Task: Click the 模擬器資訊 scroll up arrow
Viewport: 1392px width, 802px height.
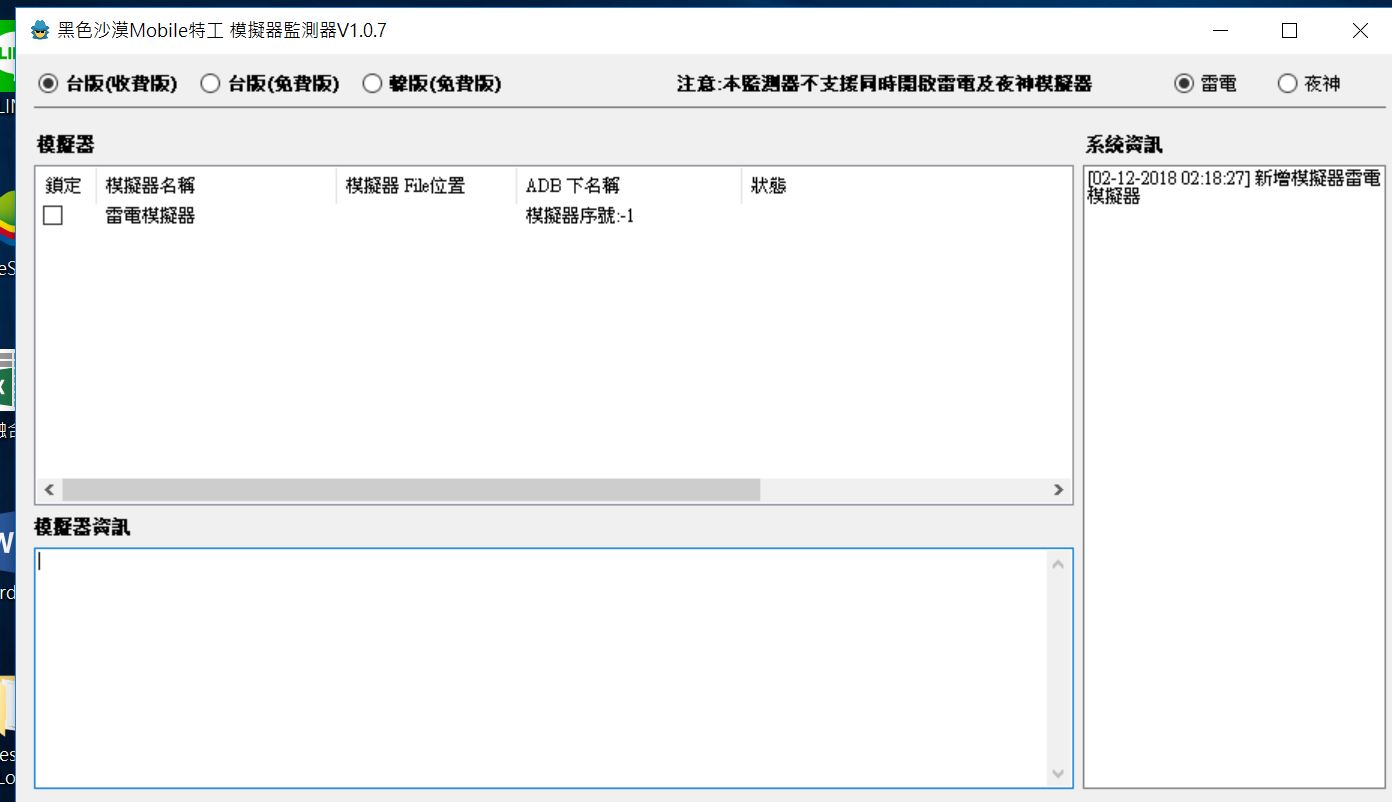Action: point(1059,564)
